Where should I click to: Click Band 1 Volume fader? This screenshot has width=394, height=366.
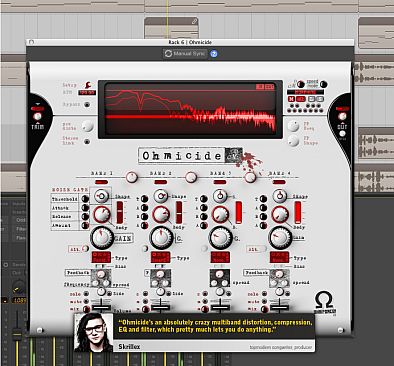click(x=101, y=307)
